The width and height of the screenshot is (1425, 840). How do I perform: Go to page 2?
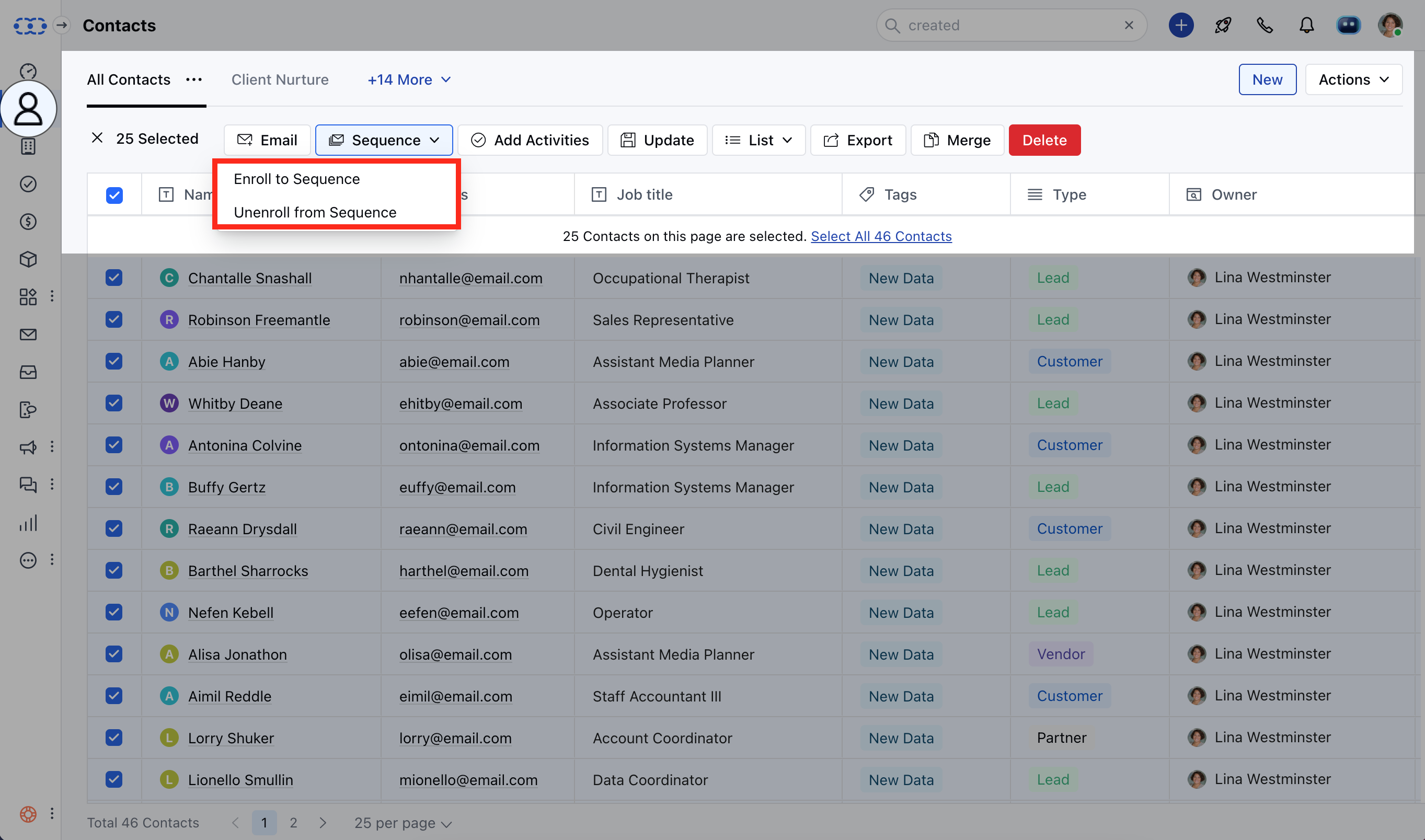(293, 823)
